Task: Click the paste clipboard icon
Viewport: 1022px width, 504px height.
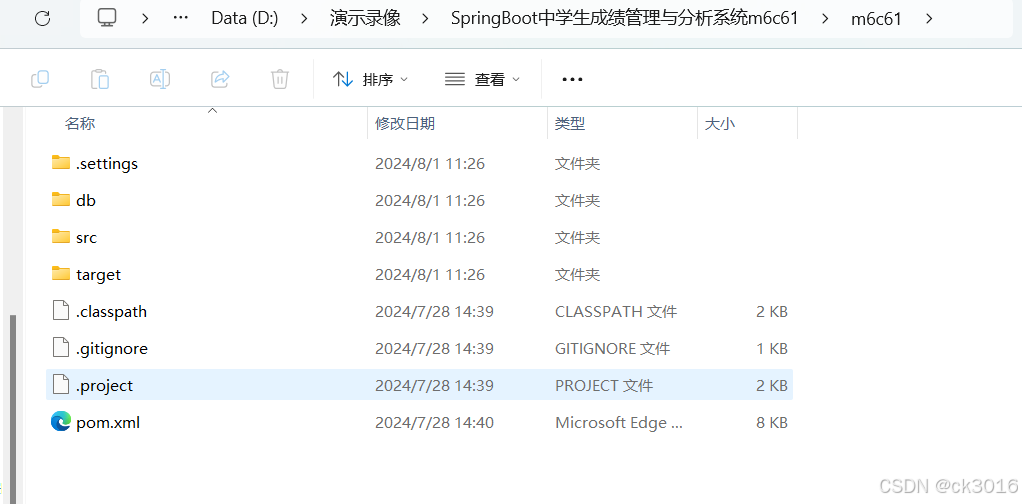Action: pyautogui.click(x=100, y=80)
